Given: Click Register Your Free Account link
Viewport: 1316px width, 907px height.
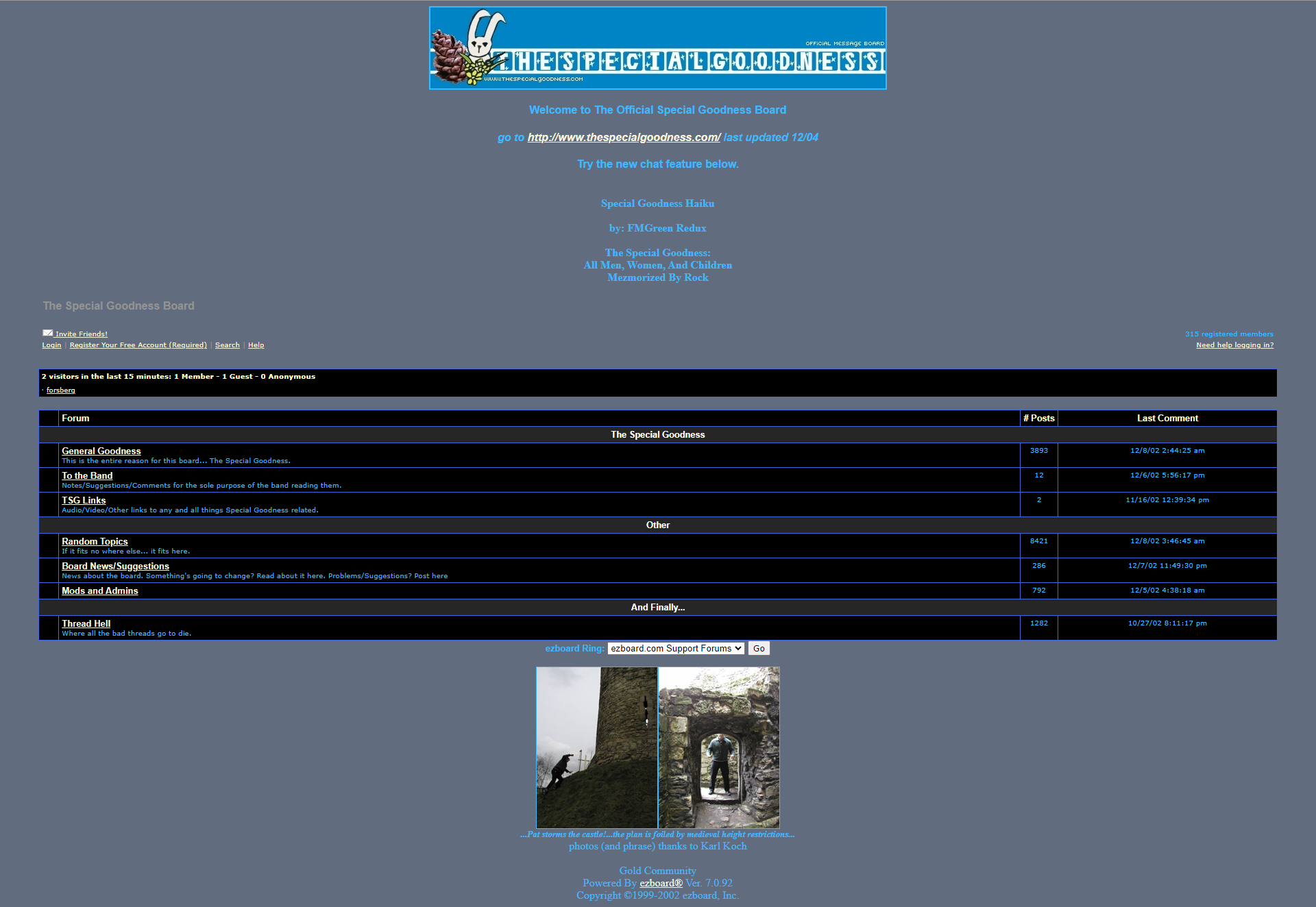Looking at the screenshot, I should pyautogui.click(x=138, y=345).
